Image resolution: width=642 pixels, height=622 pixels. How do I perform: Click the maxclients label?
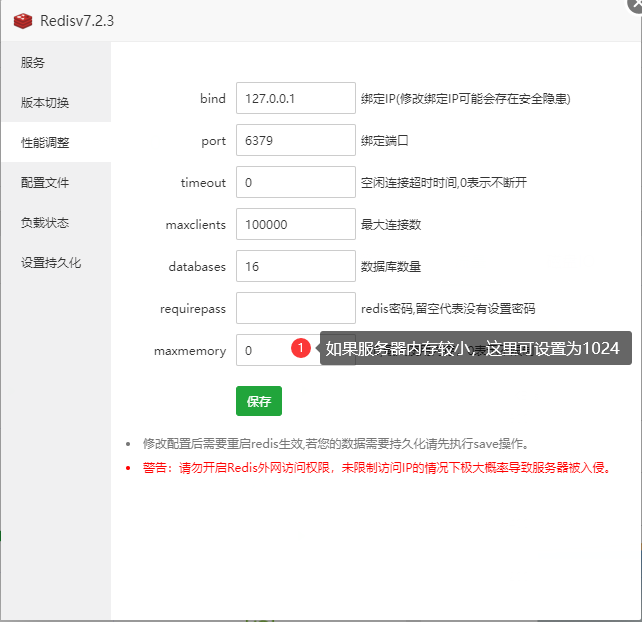point(196,225)
